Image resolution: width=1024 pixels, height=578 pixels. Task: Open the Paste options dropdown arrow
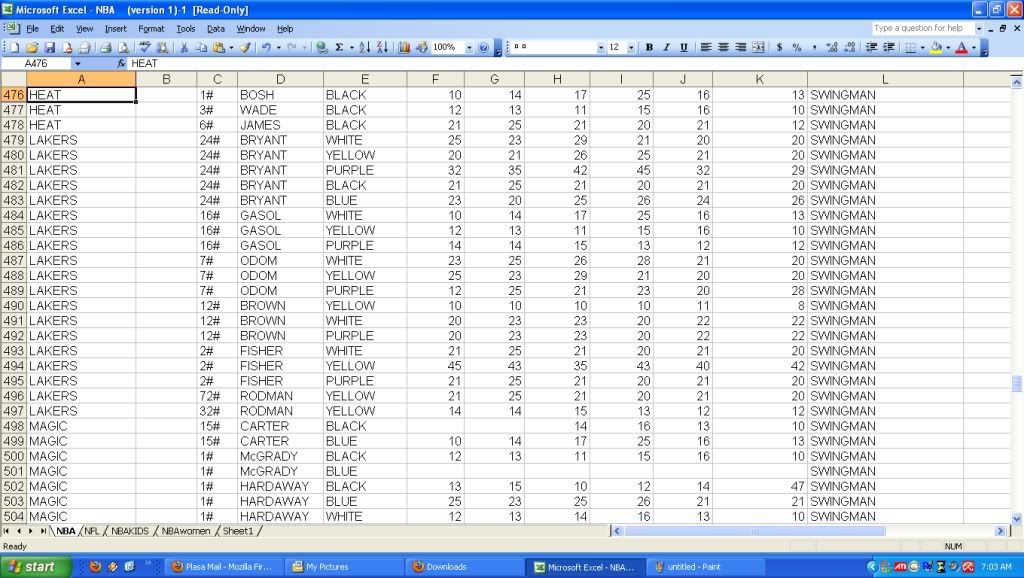tap(231, 47)
